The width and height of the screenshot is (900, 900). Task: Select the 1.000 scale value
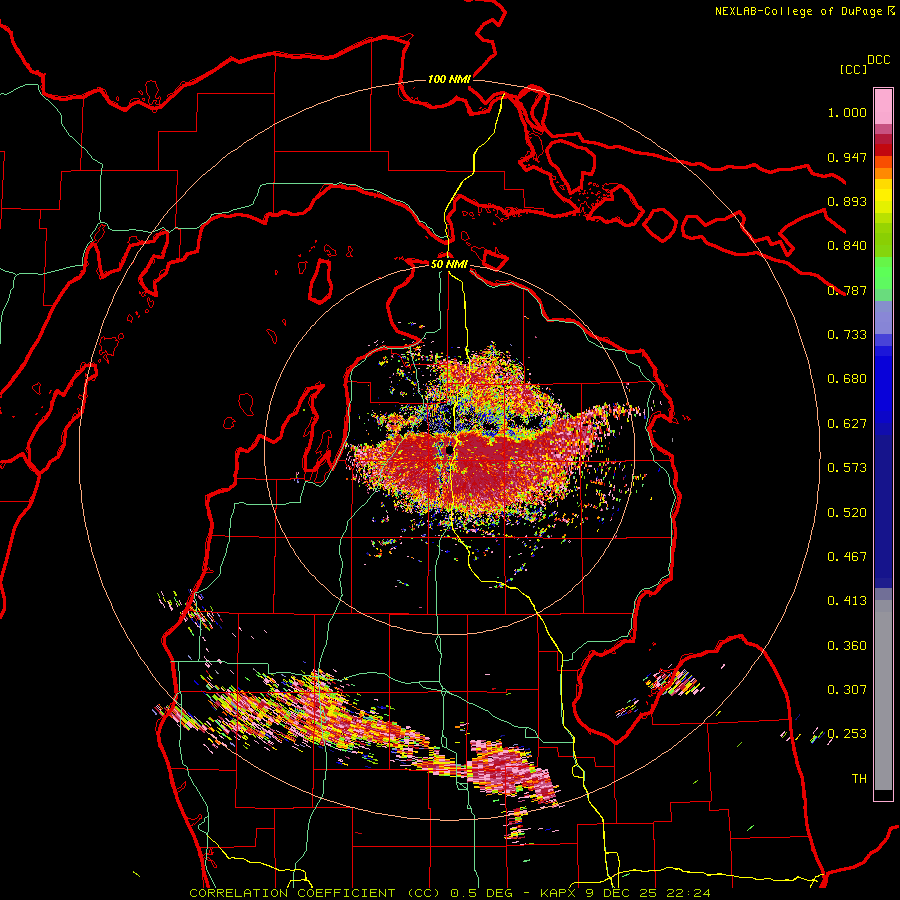pyautogui.click(x=847, y=112)
